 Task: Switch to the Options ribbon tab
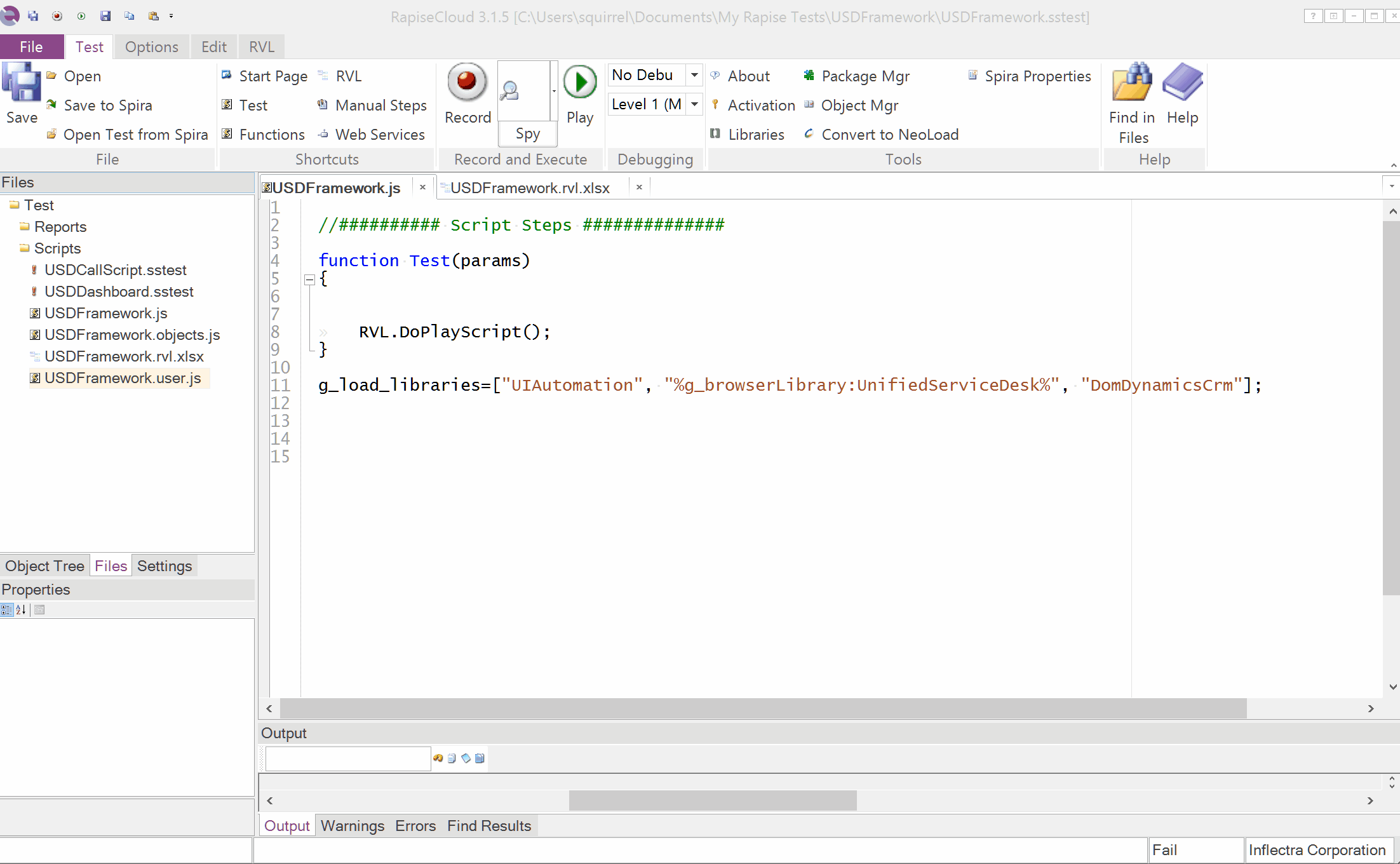[151, 47]
